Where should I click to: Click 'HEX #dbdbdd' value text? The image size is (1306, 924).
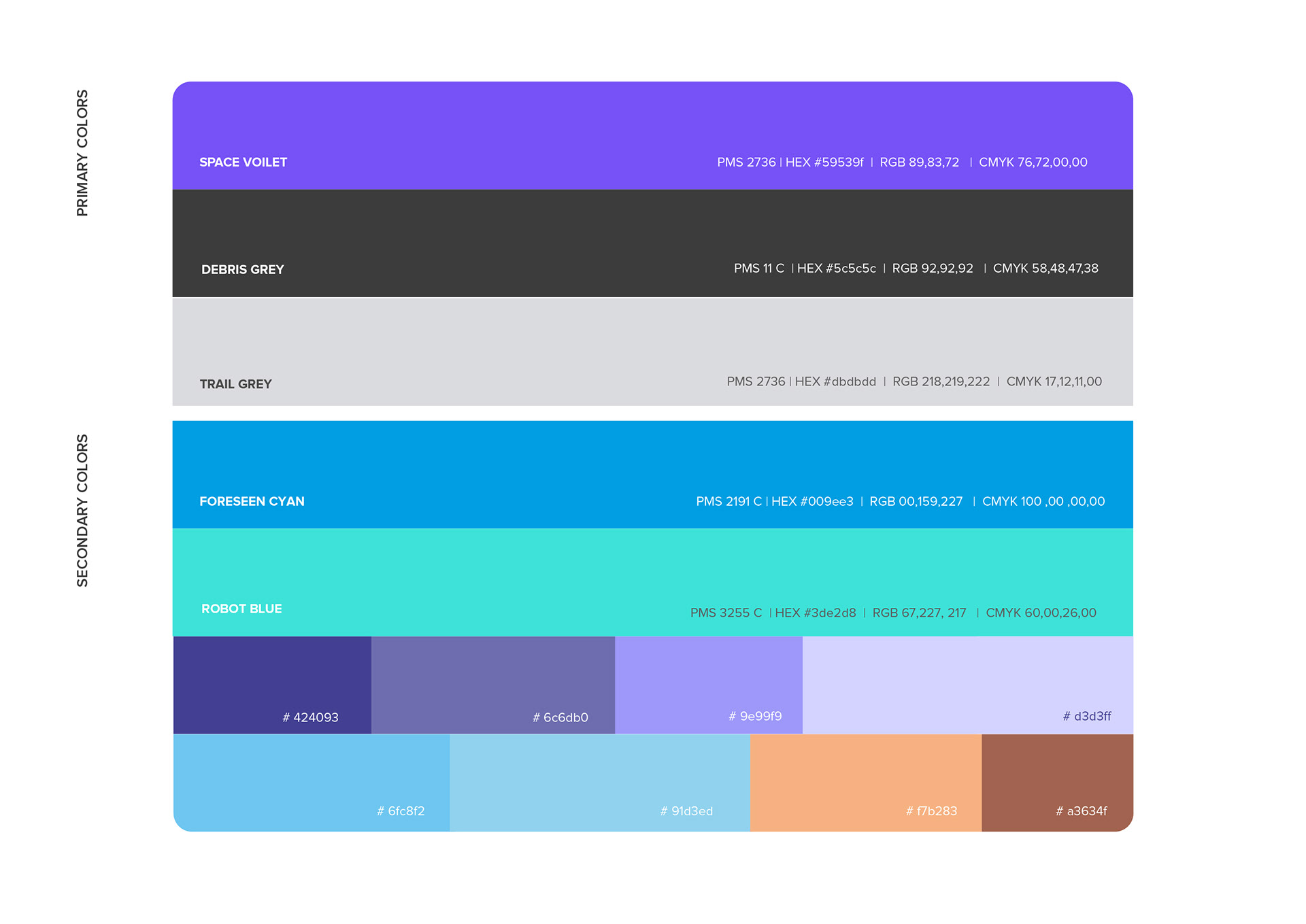point(835,381)
